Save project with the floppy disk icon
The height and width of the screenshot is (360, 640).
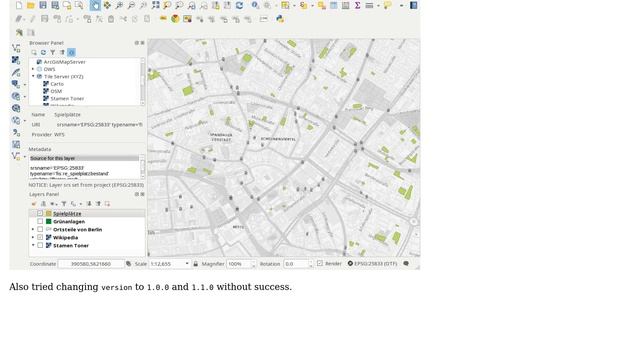43,5
